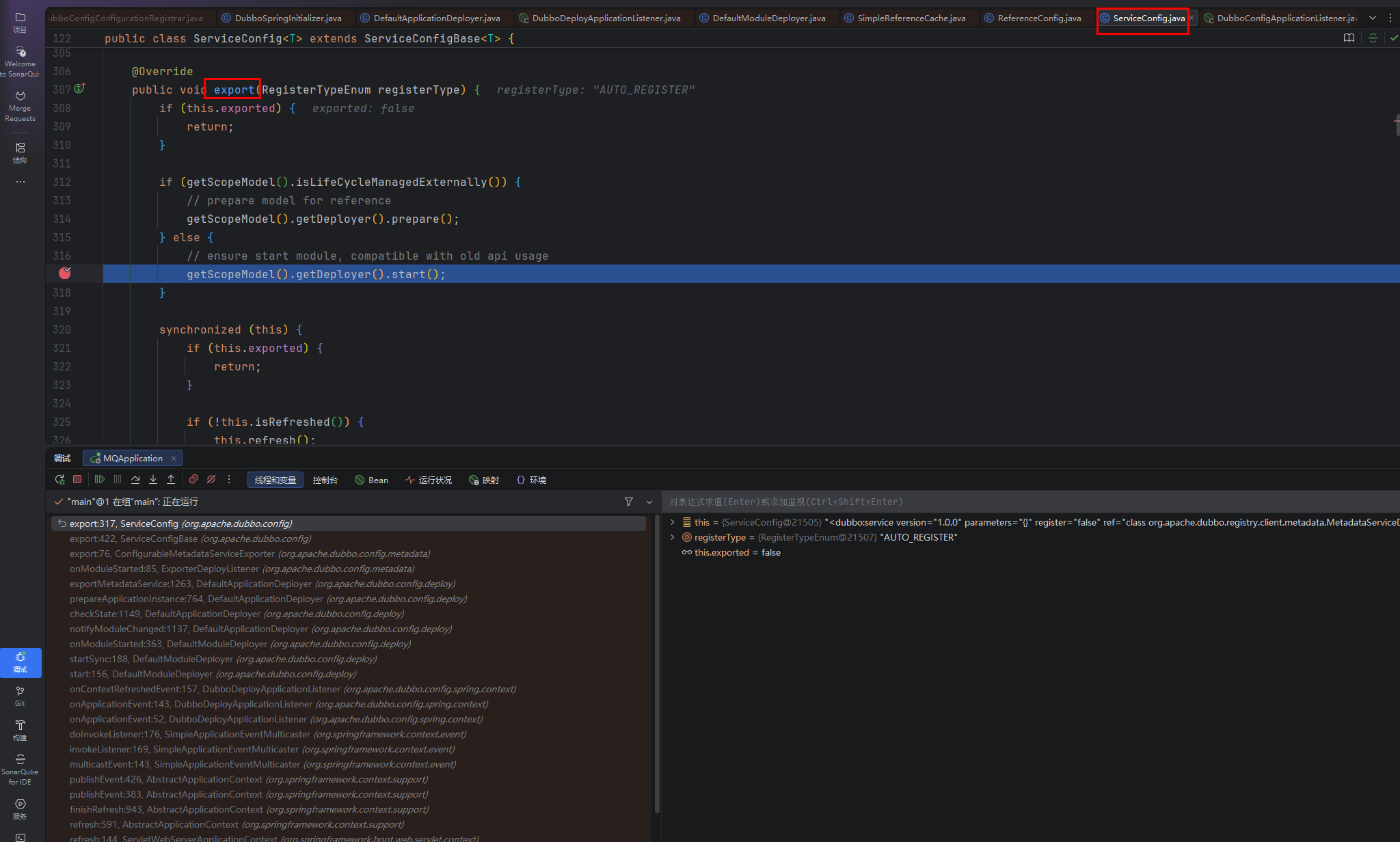Expand the 'this' ServiceConfig variable
The width and height of the screenshot is (1400, 842).
(x=673, y=522)
